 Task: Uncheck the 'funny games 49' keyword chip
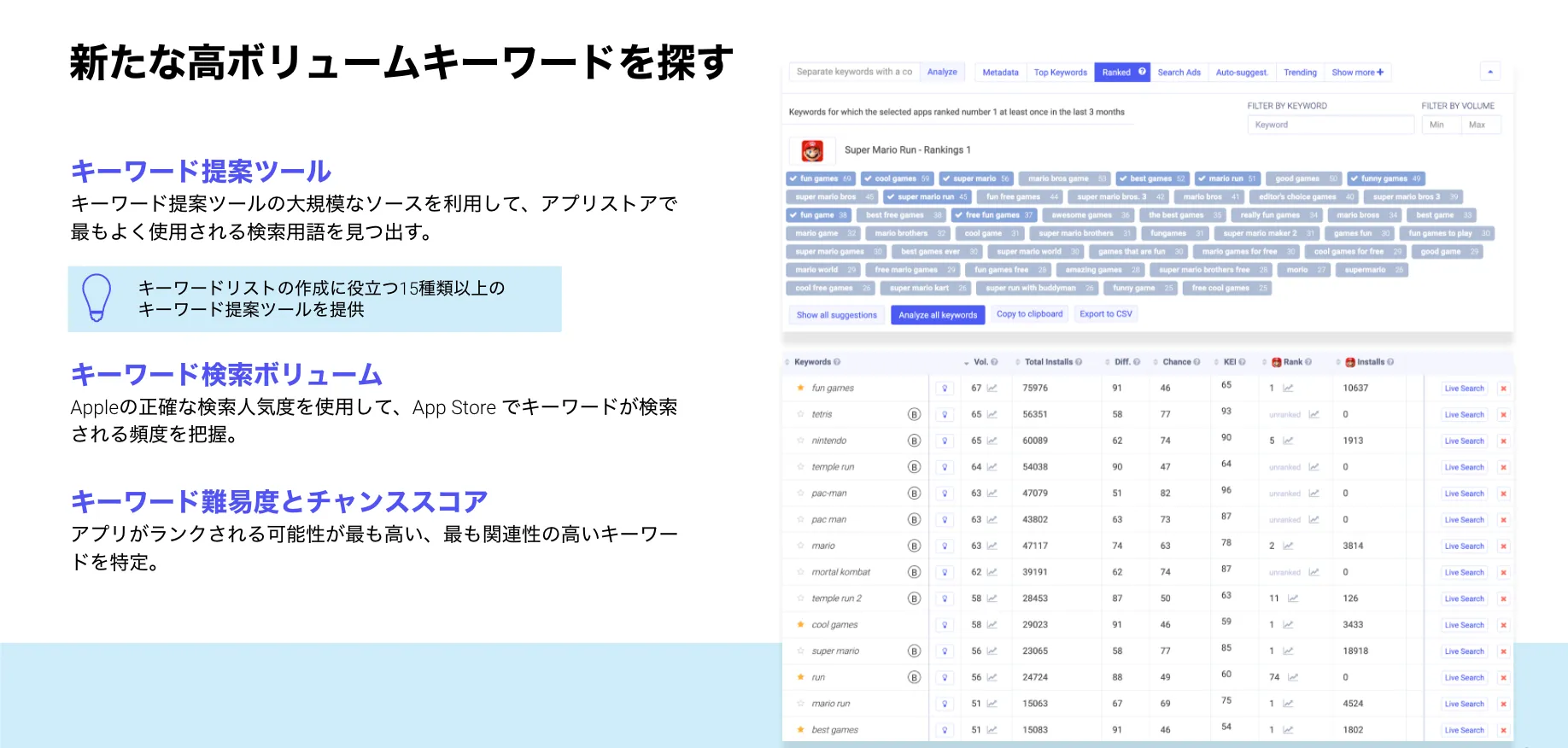(1385, 178)
